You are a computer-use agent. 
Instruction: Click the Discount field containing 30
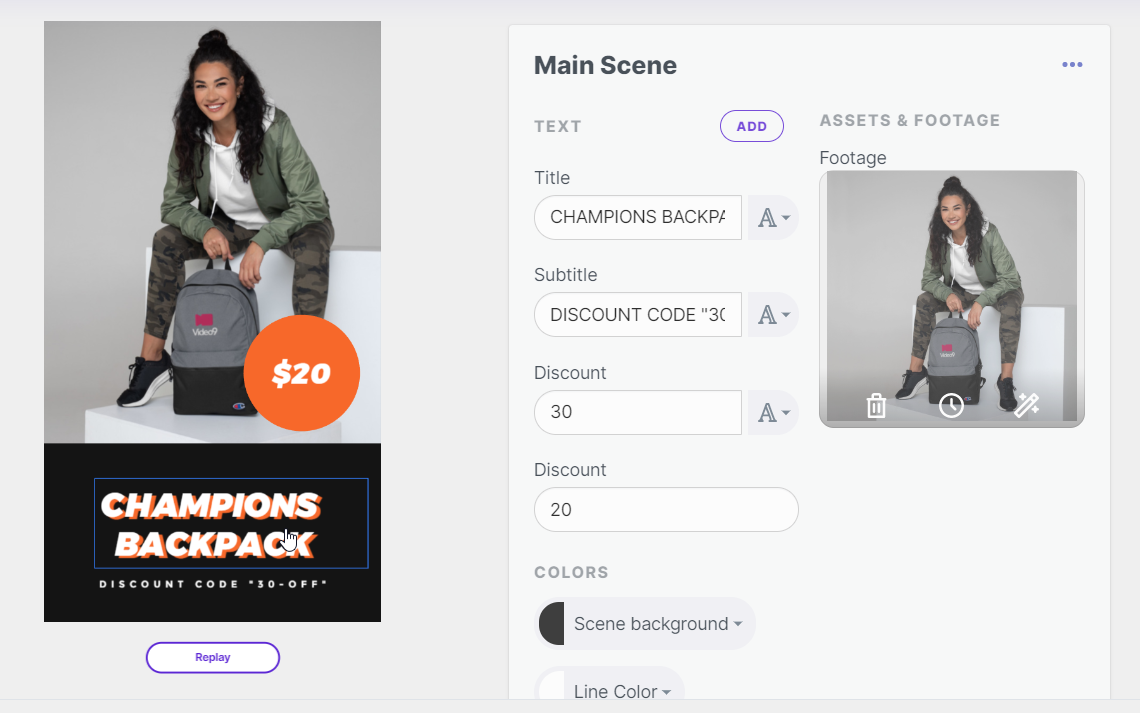(x=638, y=412)
